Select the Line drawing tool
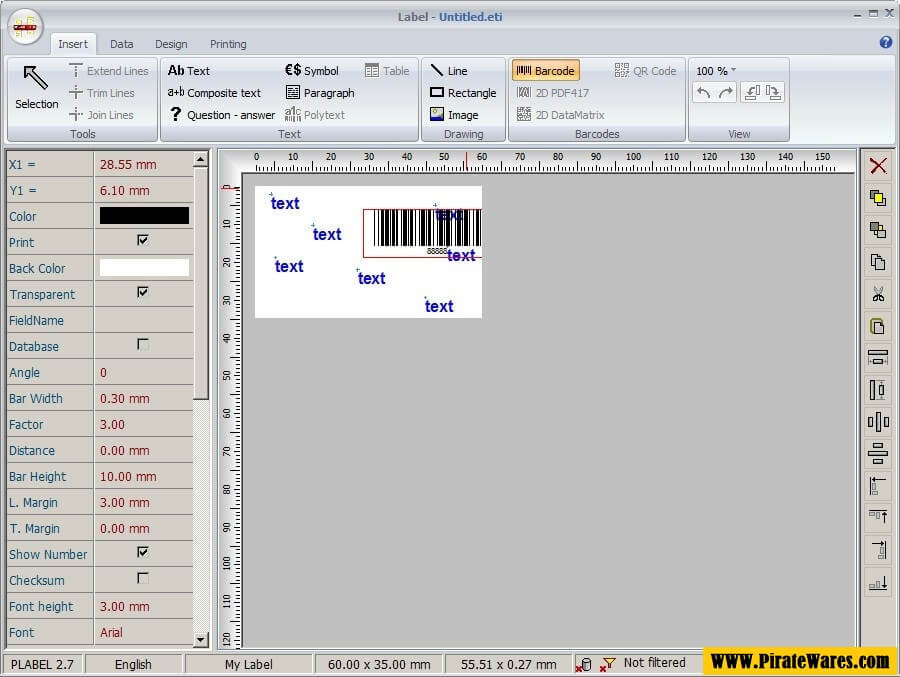This screenshot has width=900, height=677. (449, 71)
